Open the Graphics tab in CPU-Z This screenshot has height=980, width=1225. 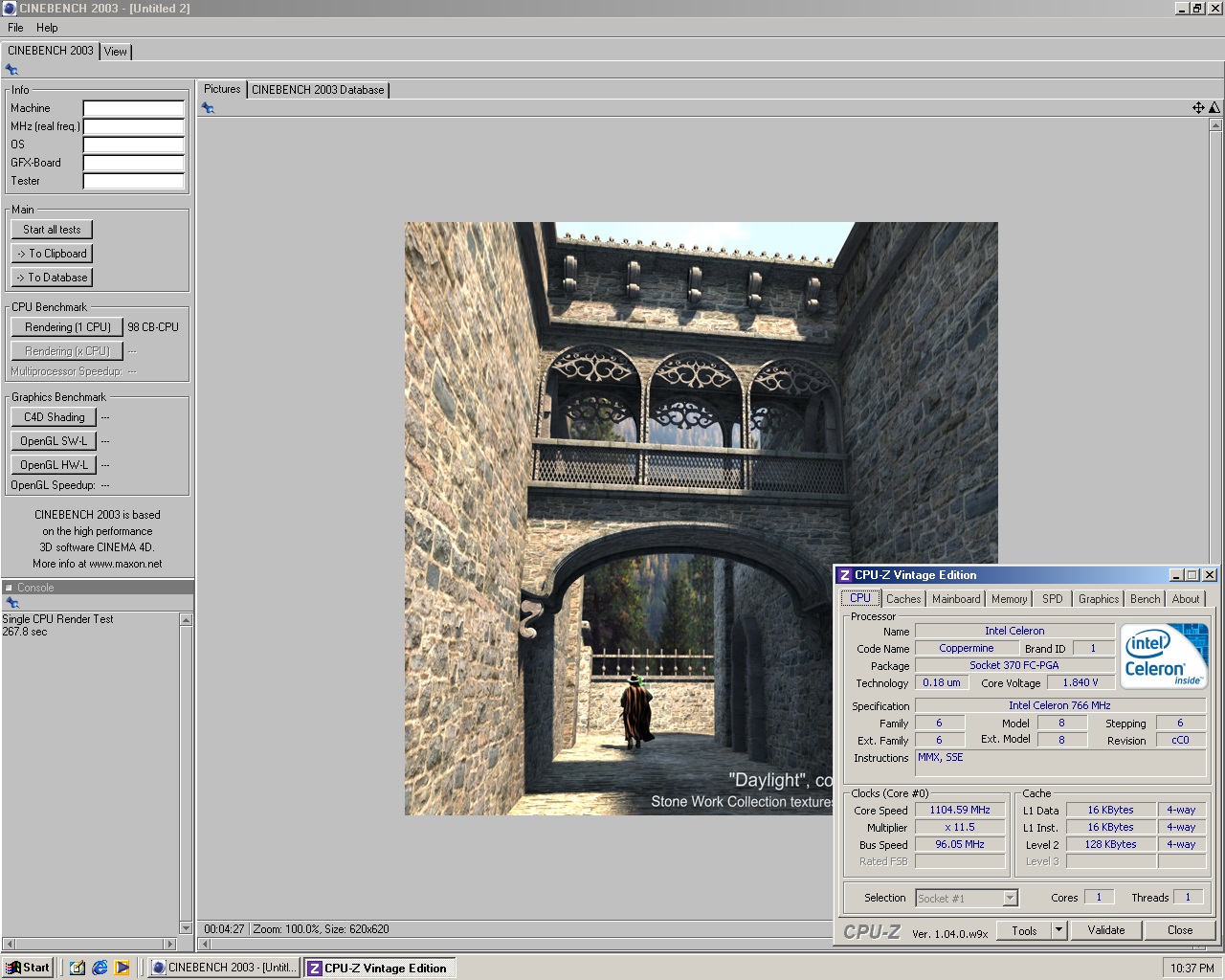pyautogui.click(x=1099, y=599)
